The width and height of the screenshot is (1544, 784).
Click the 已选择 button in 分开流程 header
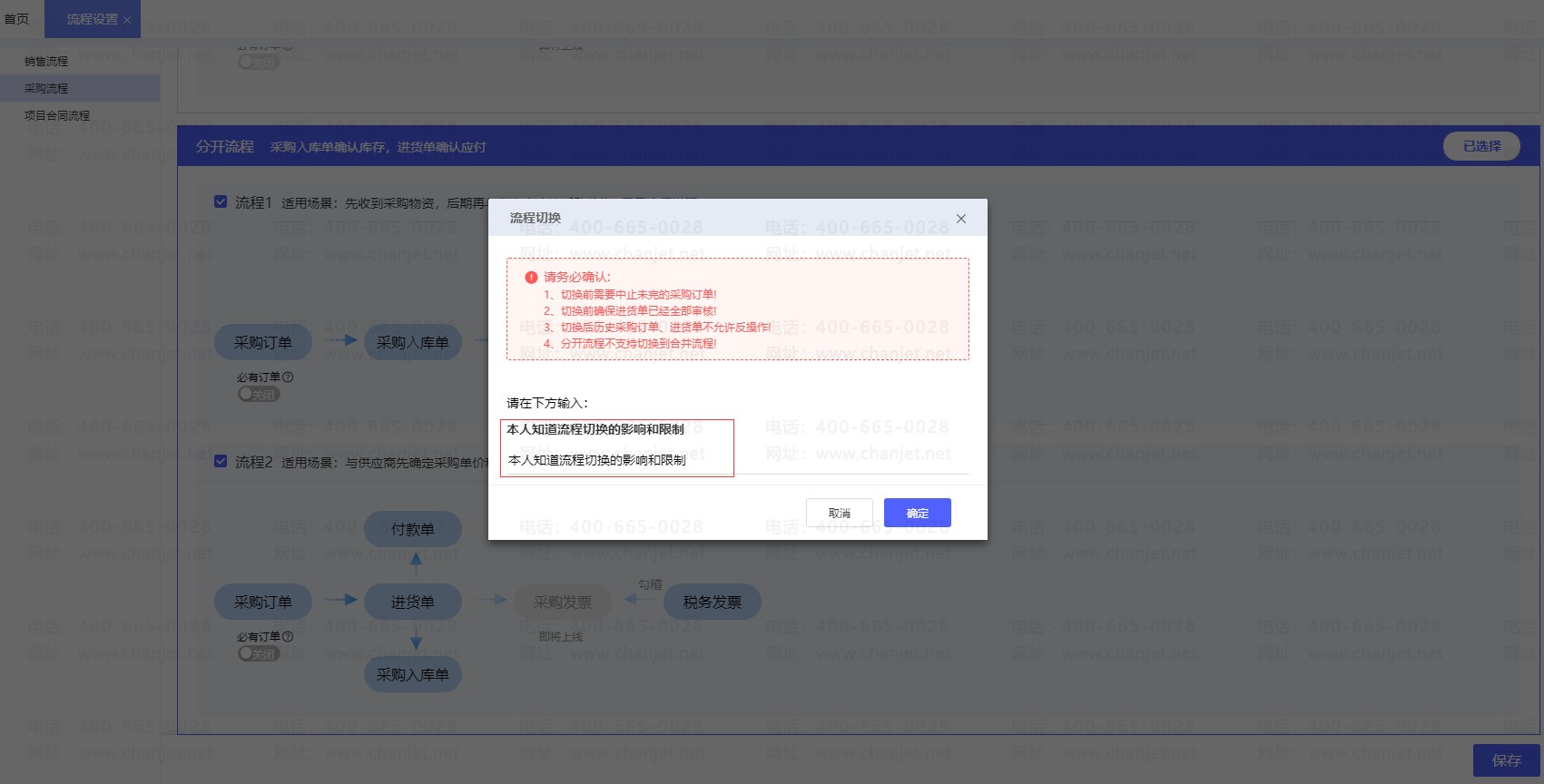1481,146
